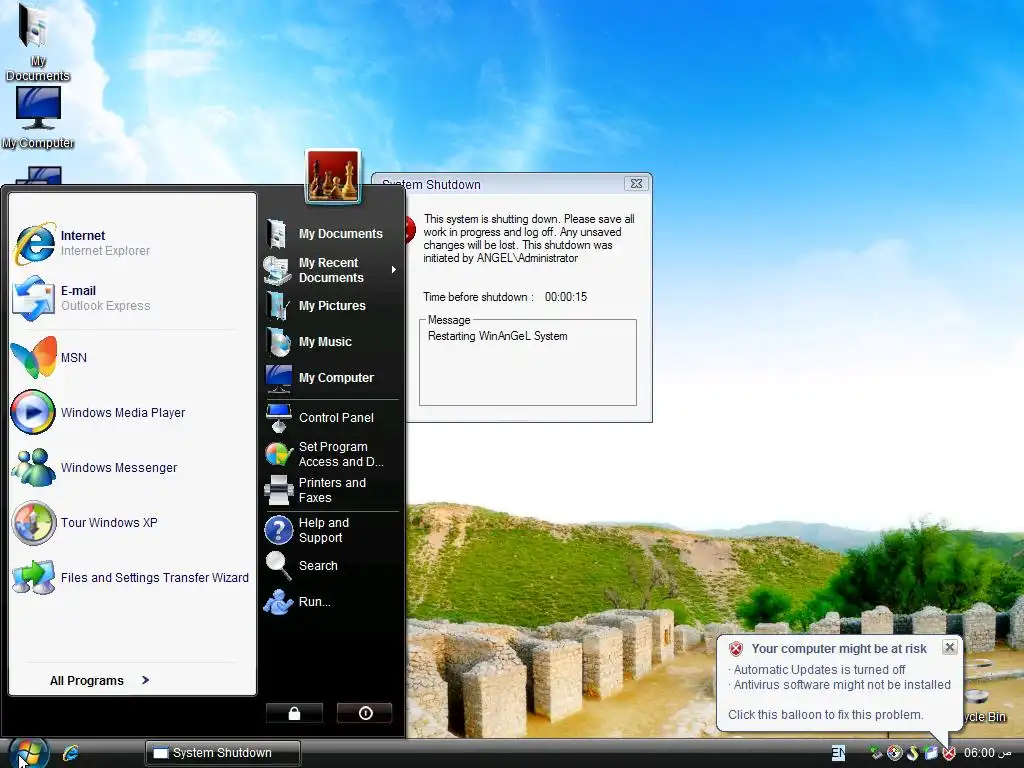
Task: Open Files and Settings Transfer Wizard
Action: (x=133, y=577)
